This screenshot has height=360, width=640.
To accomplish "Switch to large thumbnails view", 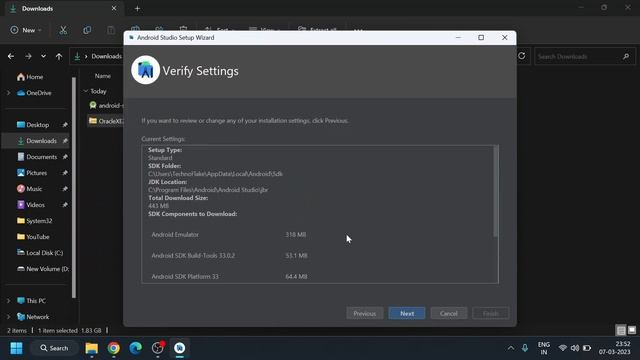I will [x=631, y=330].
